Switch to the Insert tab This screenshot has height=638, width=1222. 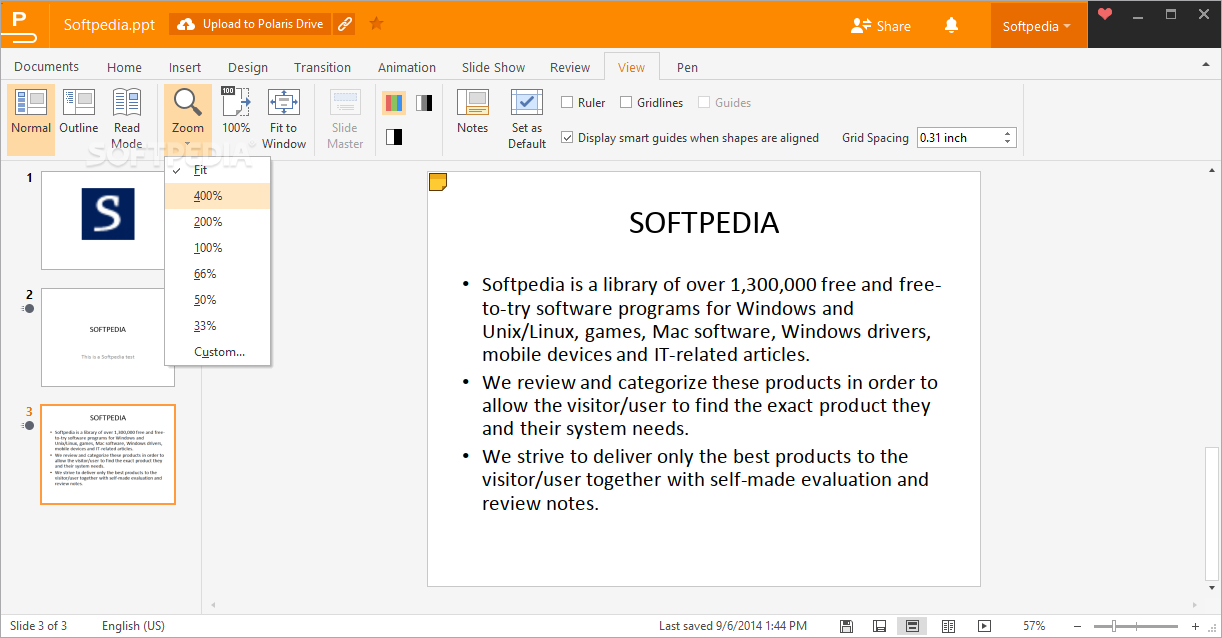coord(185,67)
